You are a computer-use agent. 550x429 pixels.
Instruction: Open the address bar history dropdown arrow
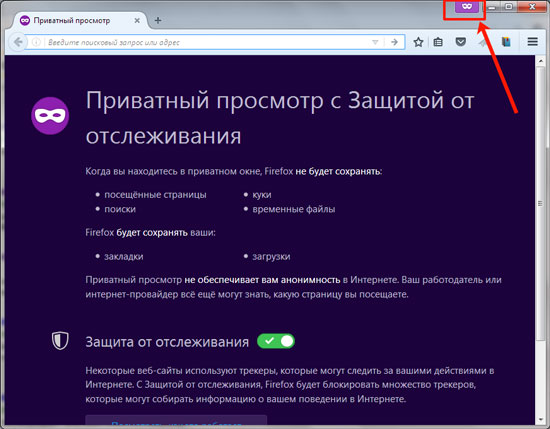375,42
